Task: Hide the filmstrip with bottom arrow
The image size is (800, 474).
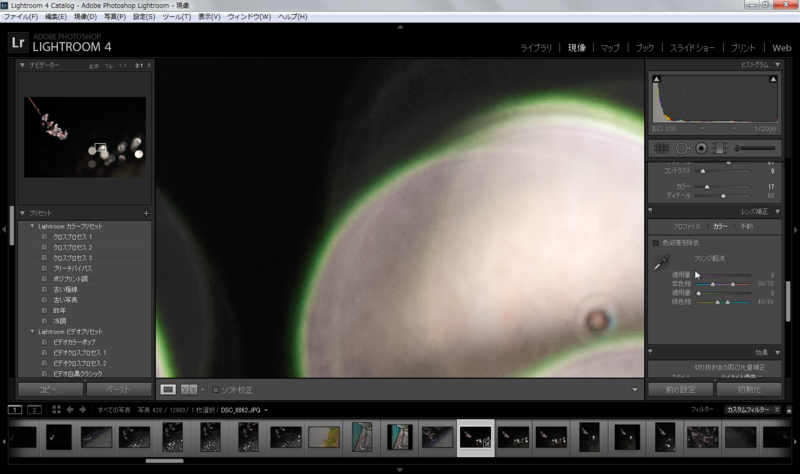Action: coord(400,469)
